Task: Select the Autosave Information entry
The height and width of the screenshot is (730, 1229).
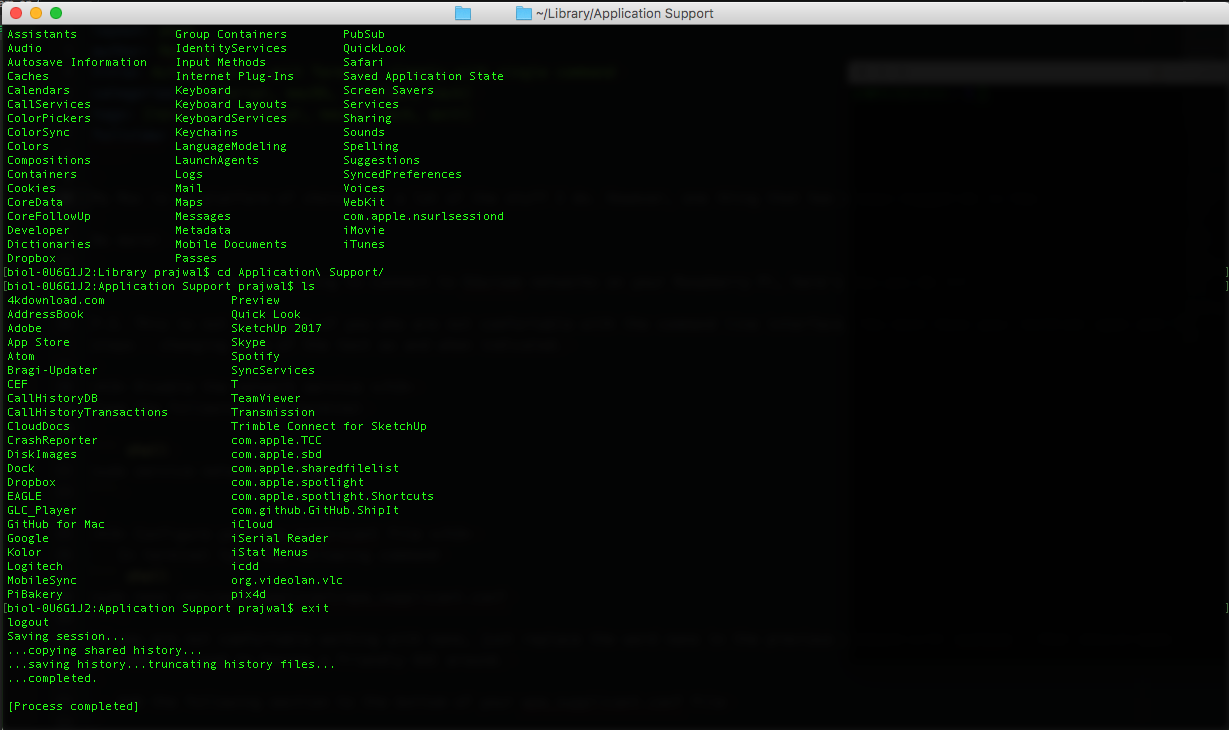Action: pyautogui.click(x=76, y=62)
